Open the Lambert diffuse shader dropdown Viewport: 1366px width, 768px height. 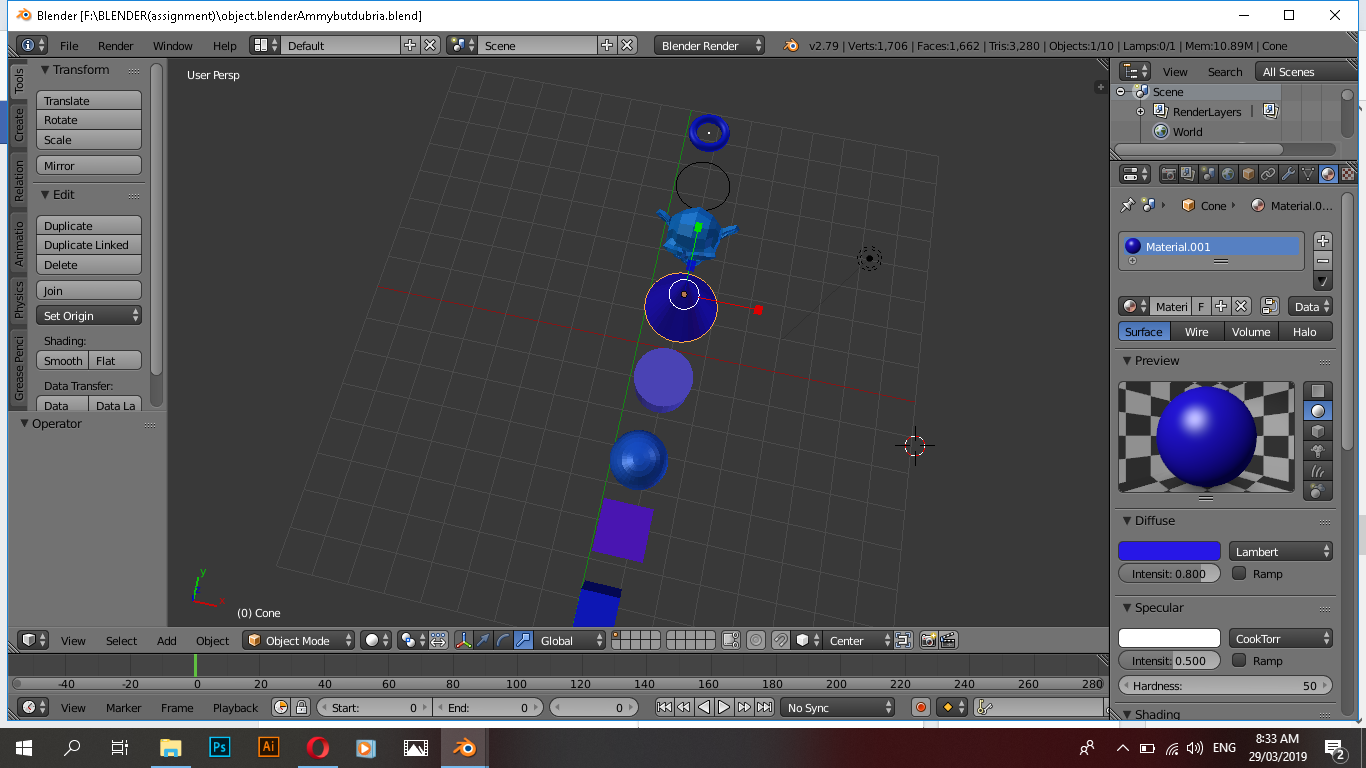click(x=1281, y=551)
